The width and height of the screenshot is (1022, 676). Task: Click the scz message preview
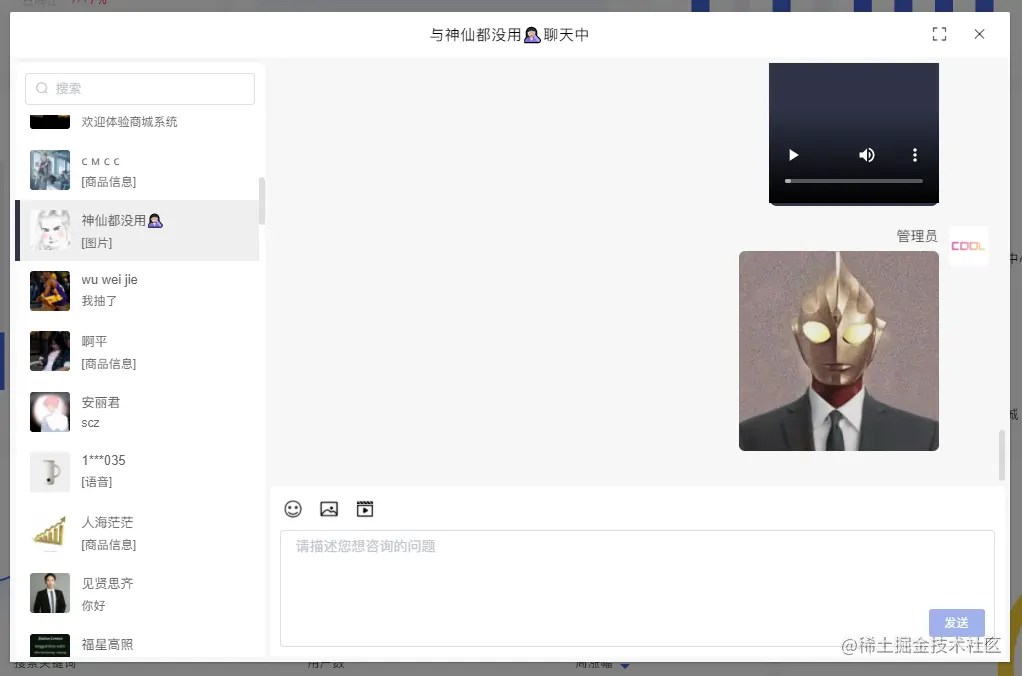[91, 423]
